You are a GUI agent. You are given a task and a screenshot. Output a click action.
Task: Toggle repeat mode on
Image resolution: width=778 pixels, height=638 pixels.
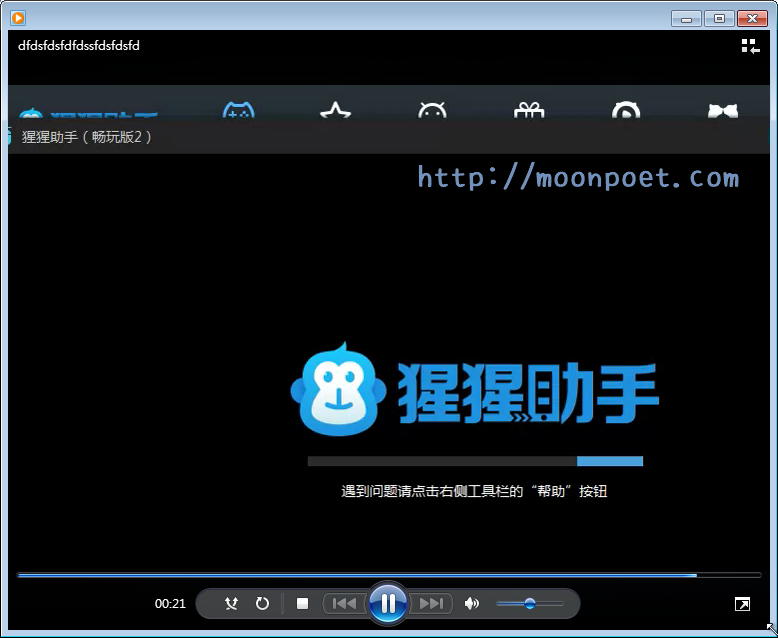coord(263,604)
